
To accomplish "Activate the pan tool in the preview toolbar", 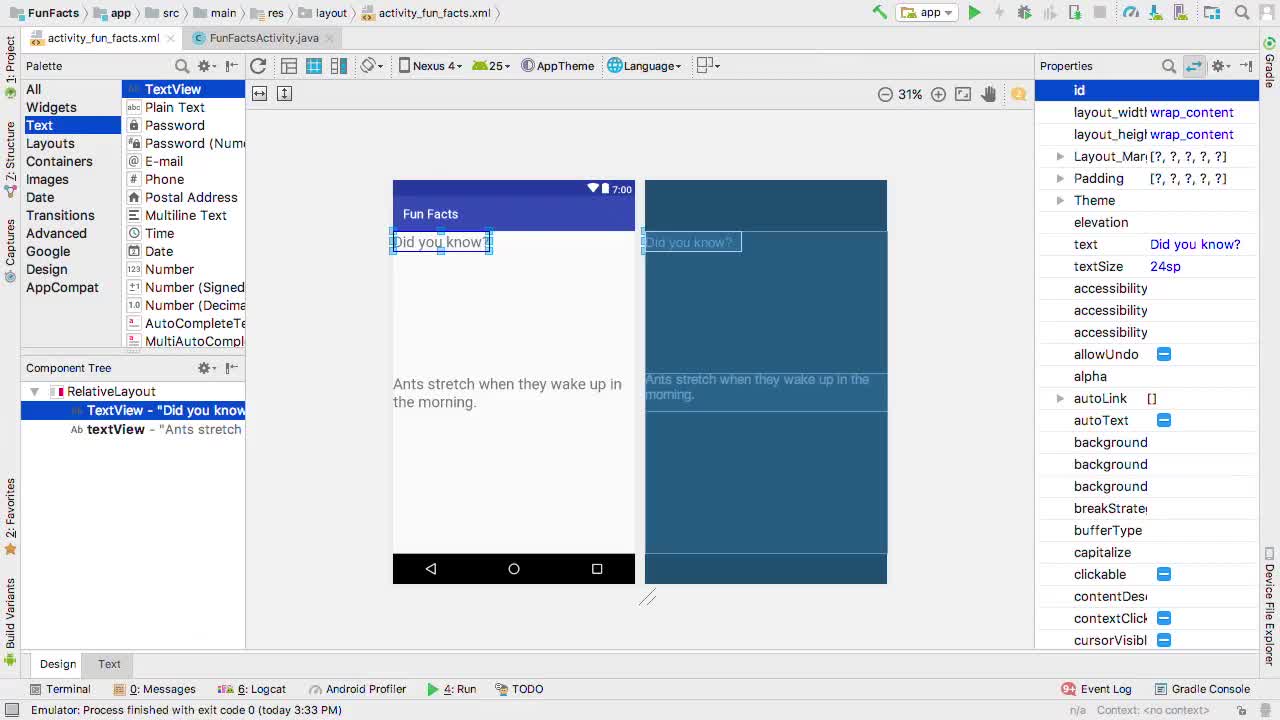I will (x=988, y=94).
